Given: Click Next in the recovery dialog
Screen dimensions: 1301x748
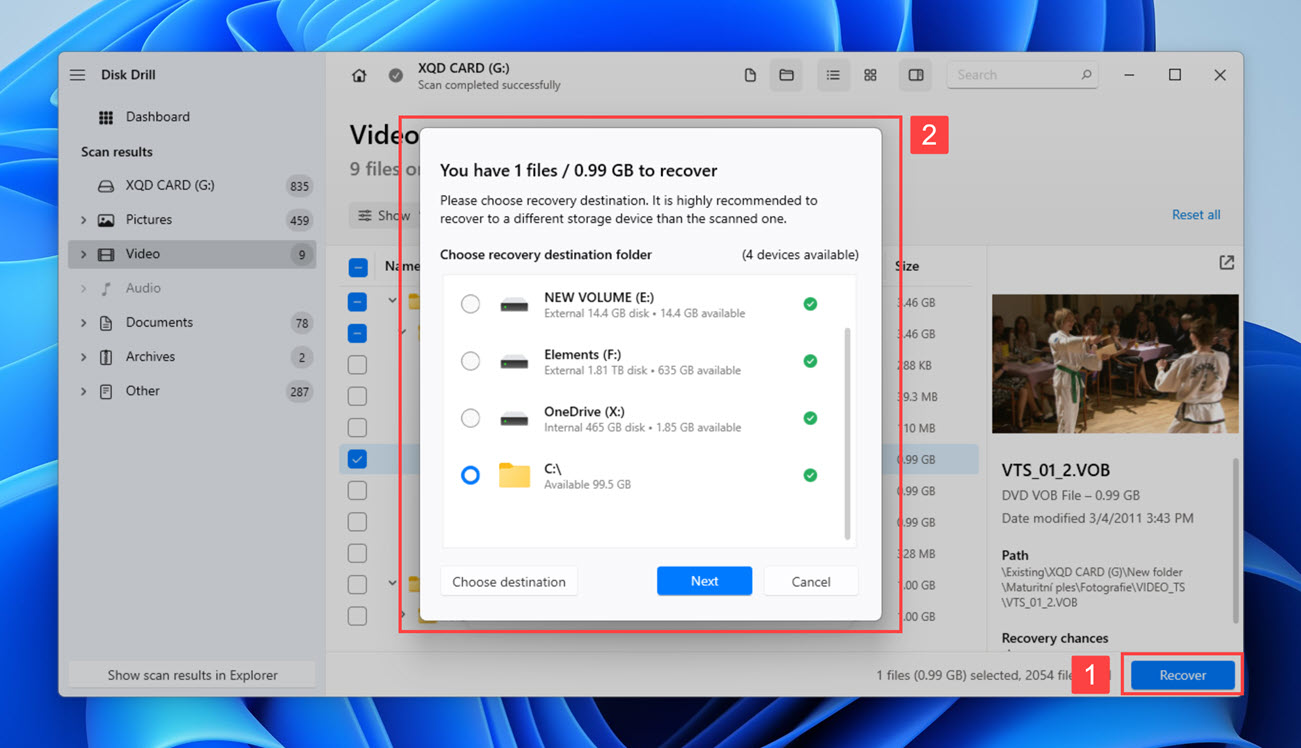Looking at the screenshot, I should [704, 581].
